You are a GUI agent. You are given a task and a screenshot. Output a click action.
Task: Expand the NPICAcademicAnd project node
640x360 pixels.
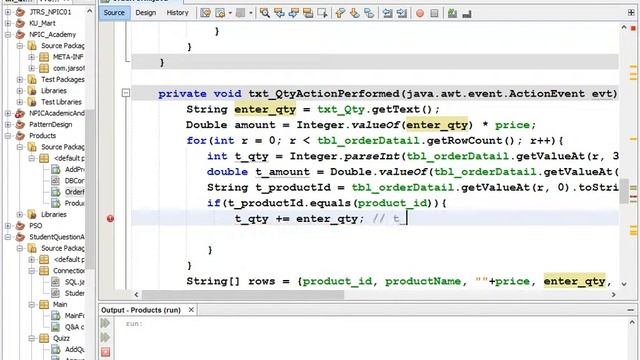(x=8, y=113)
